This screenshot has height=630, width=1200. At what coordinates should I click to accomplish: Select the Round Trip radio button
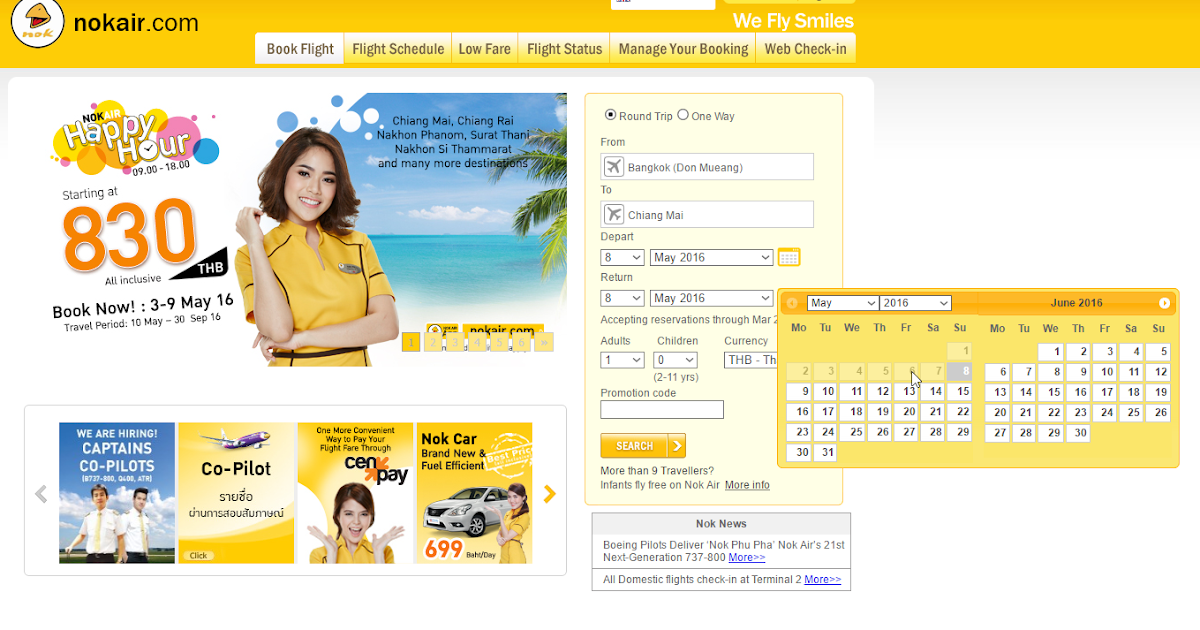click(608, 115)
